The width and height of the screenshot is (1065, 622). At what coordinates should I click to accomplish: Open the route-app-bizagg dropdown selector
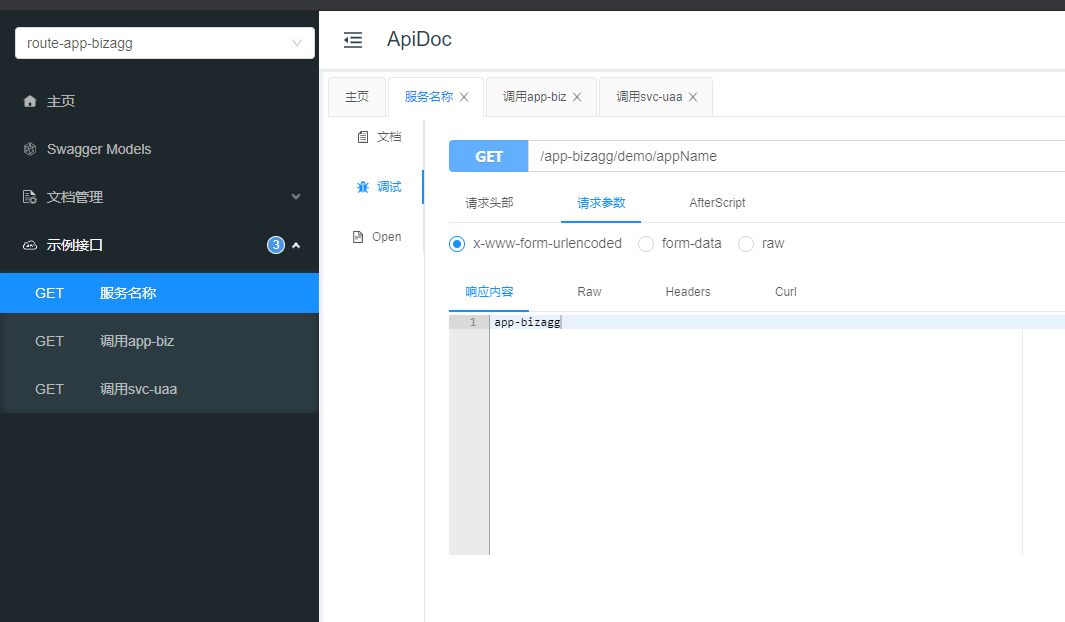(165, 43)
